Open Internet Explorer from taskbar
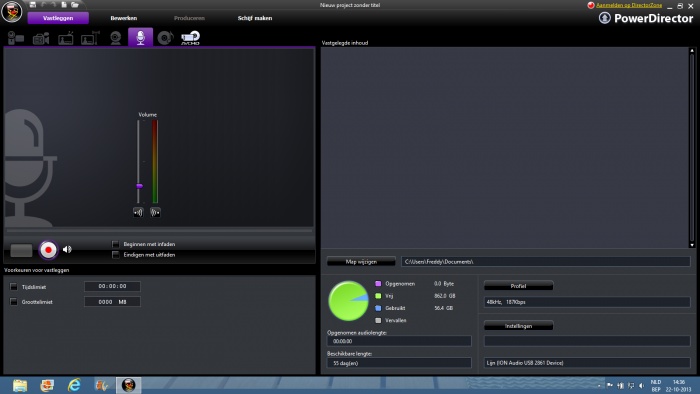 pyautogui.click(x=74, y=385)
